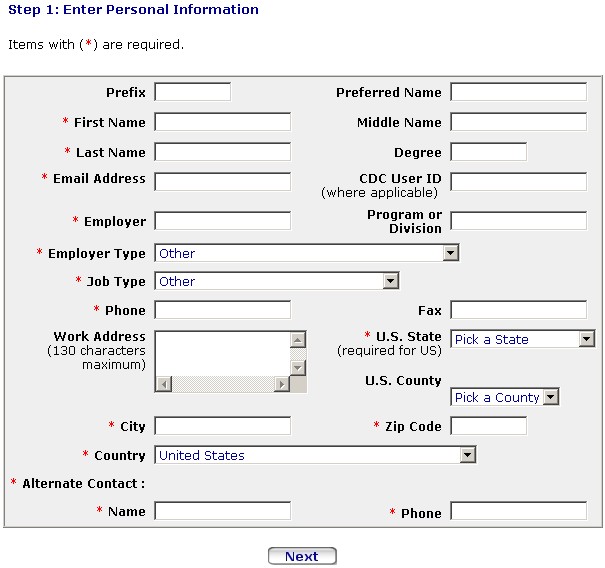This screenshot has height=568, width=605.
Task: Focus the CDC User ID field
Action: (518, 182)
